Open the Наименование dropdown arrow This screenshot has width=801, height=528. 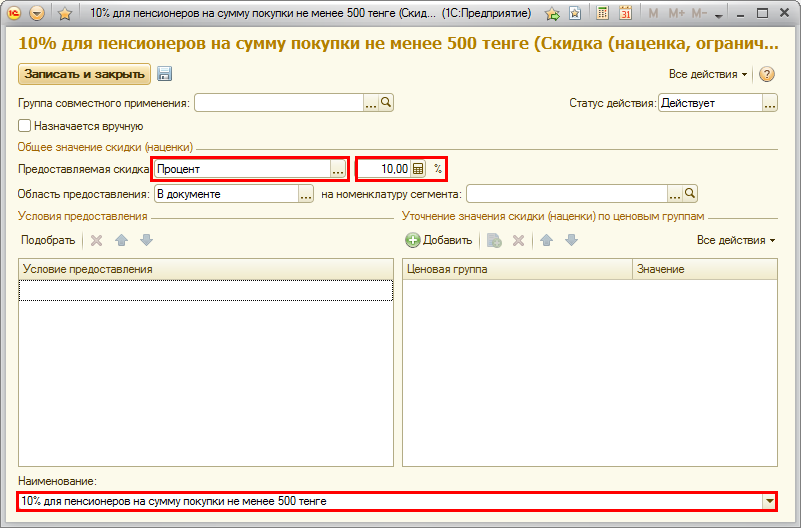(x=769, y=501)
